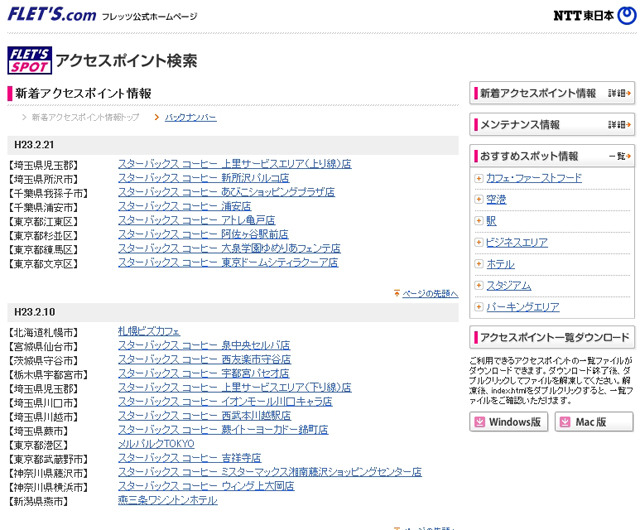This screenshot has height=530, width=640.
Task: Open 阿佐ヶ谷駅前店 link
Action: [x=203, y=234]
